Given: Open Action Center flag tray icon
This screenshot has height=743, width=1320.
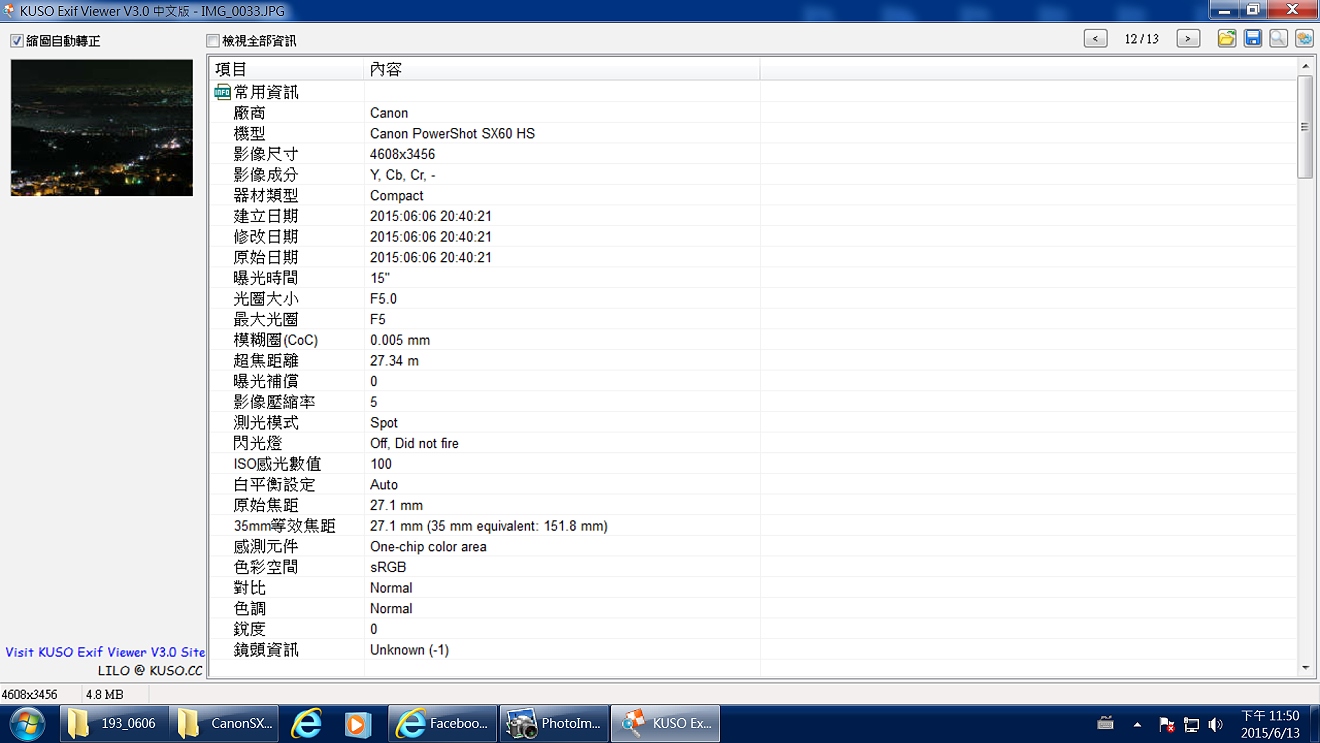Looking at the screenshot, I should (x=1166, y=724).
